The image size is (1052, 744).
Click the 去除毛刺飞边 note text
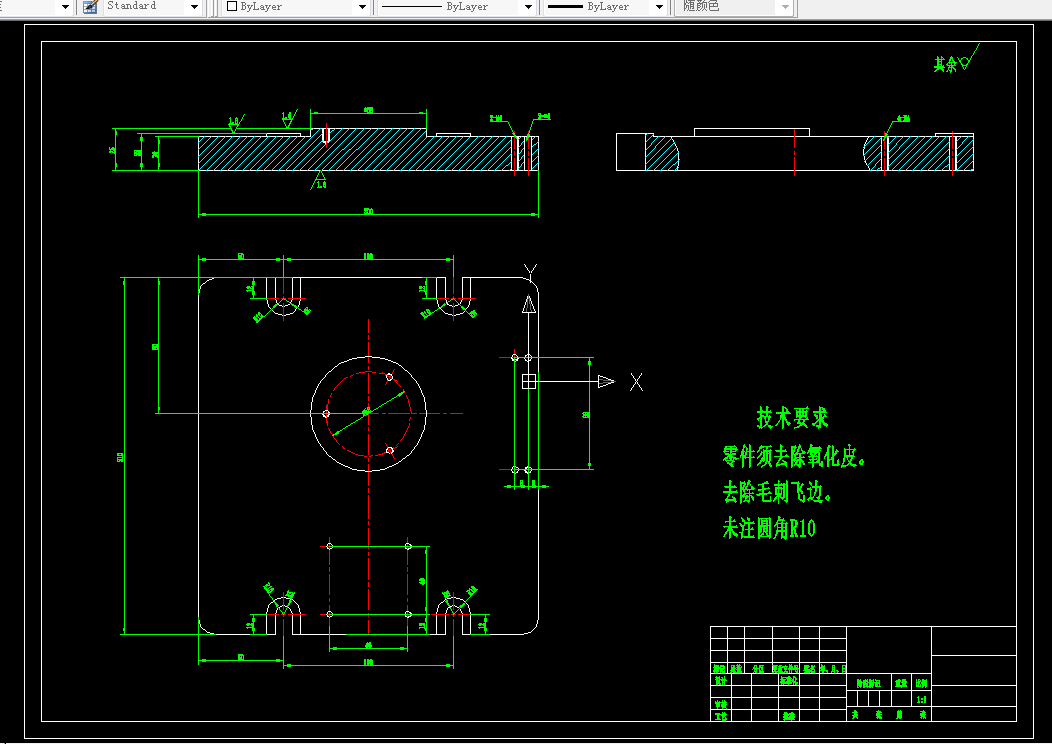click(777, 493)
